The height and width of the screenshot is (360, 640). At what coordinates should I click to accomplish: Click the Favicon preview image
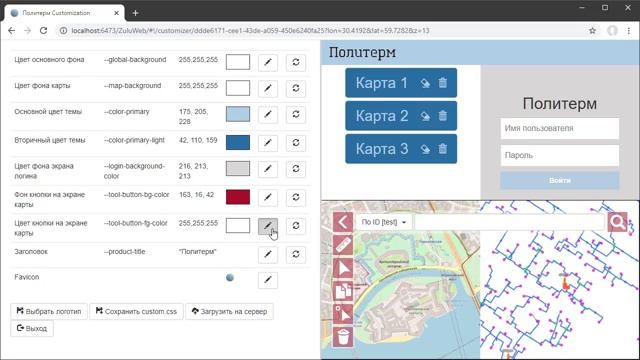(x=230, y=278)
